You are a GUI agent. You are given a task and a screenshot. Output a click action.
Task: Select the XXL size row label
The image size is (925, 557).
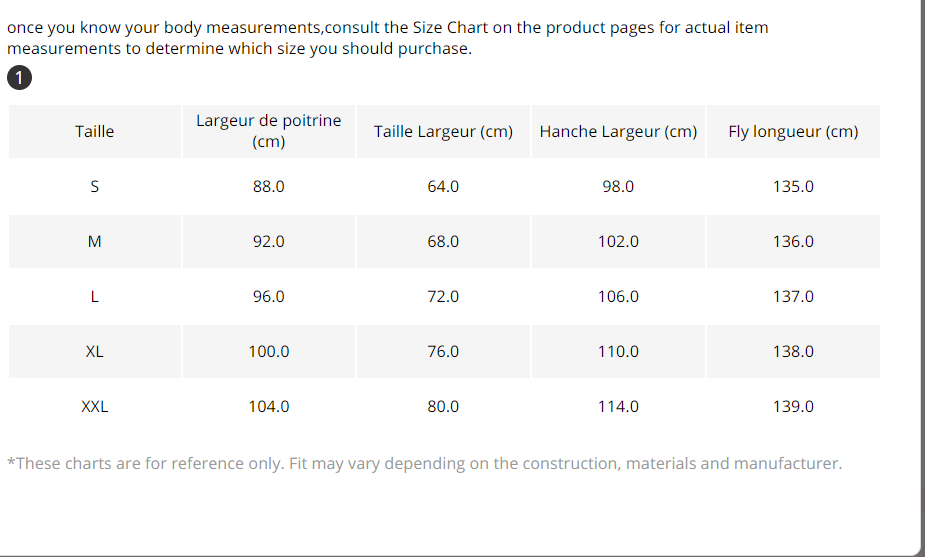pyautogui.click(x=94, y=407)
